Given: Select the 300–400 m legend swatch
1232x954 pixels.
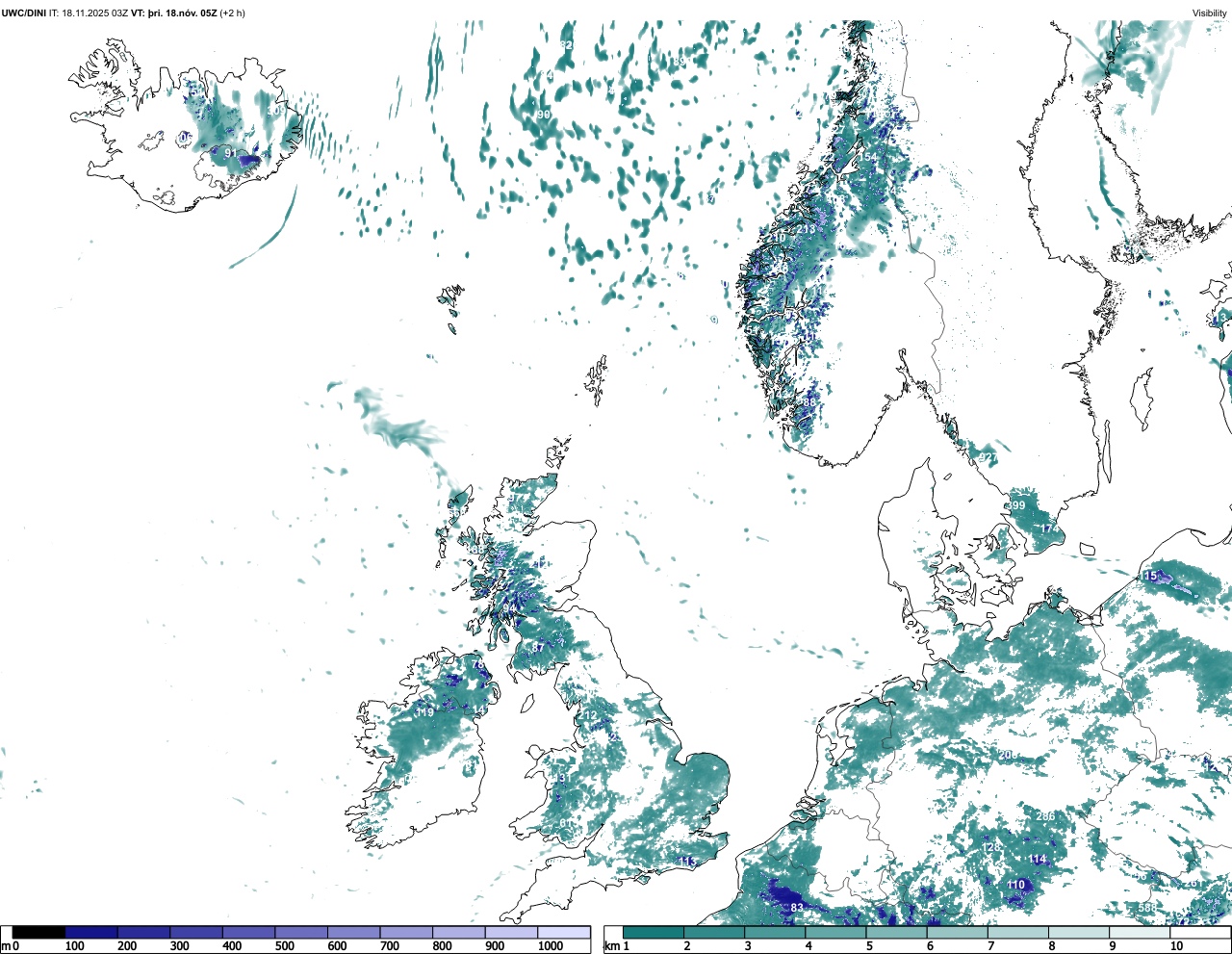Looking at the screenshot, I should 196,933.
